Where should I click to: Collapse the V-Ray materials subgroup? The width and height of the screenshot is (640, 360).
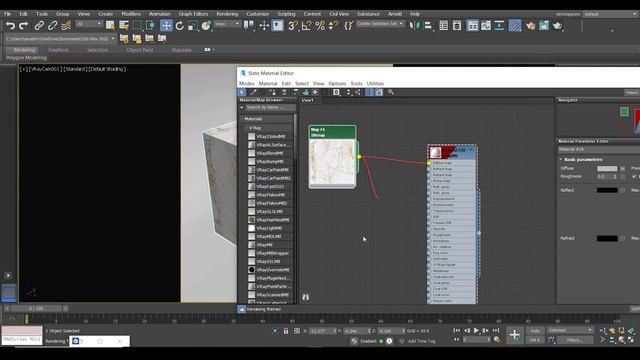pos(247,128)
